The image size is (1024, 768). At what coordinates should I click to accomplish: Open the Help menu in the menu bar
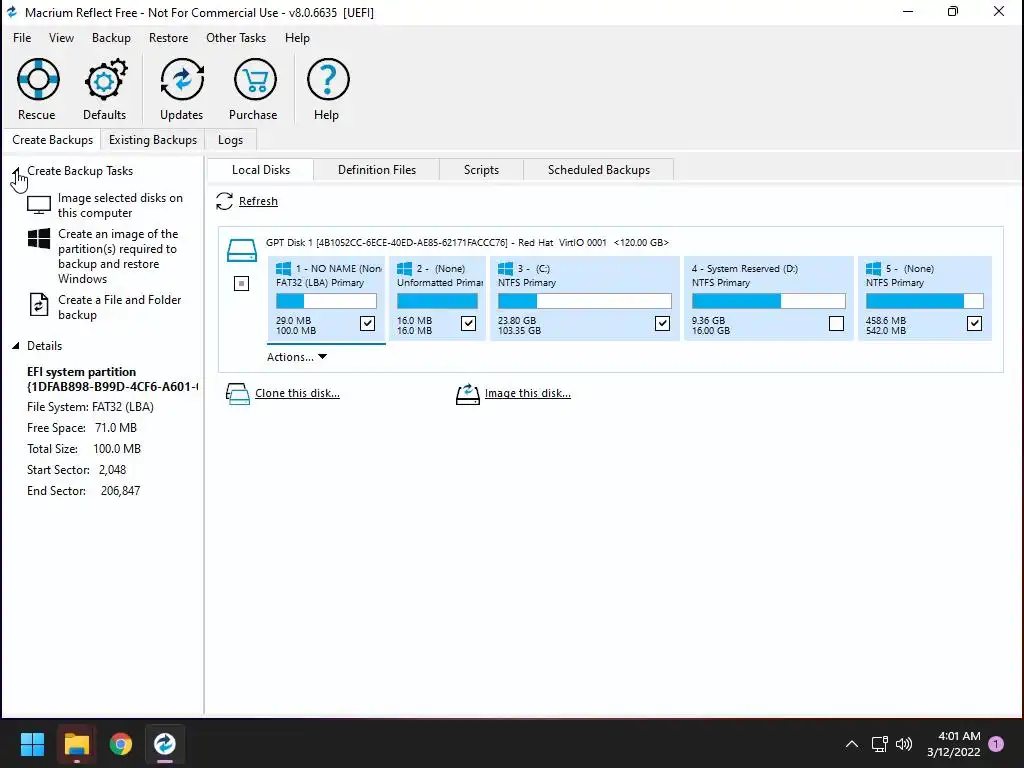(297, 38)
